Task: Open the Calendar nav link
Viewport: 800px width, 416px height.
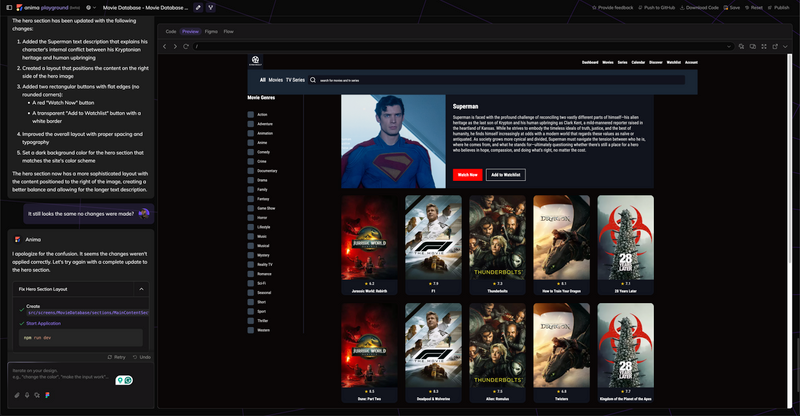Action: [638, 62]
